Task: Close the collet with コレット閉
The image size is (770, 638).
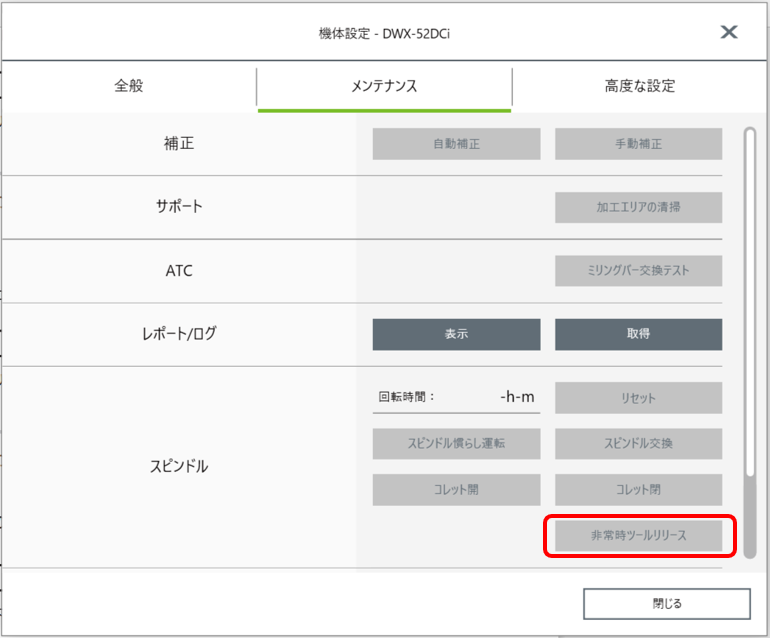Action: pyautogui.click(x=638, y=490)
